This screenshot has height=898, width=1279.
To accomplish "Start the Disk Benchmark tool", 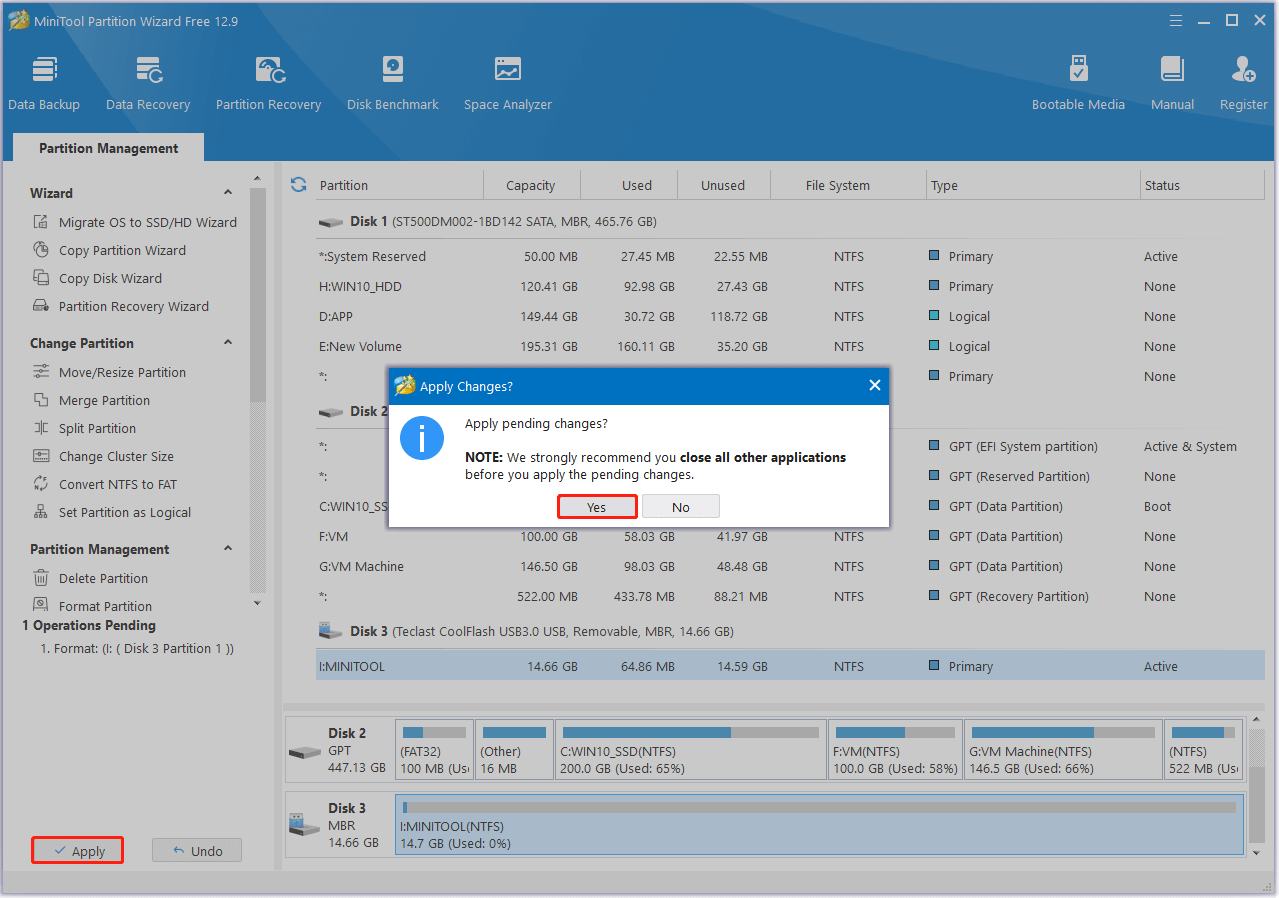I will point(392,82).
